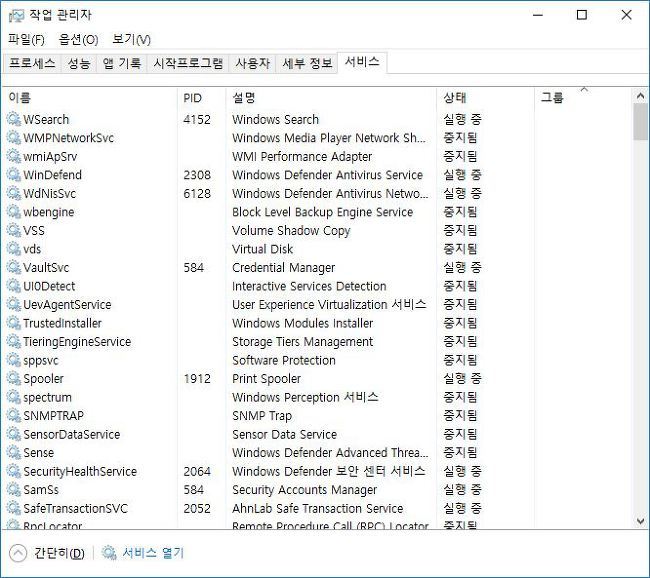Switch to the 성능 tab
This screenshot has height=578, width=650.
pyautogui.click(x=79, y=63)
